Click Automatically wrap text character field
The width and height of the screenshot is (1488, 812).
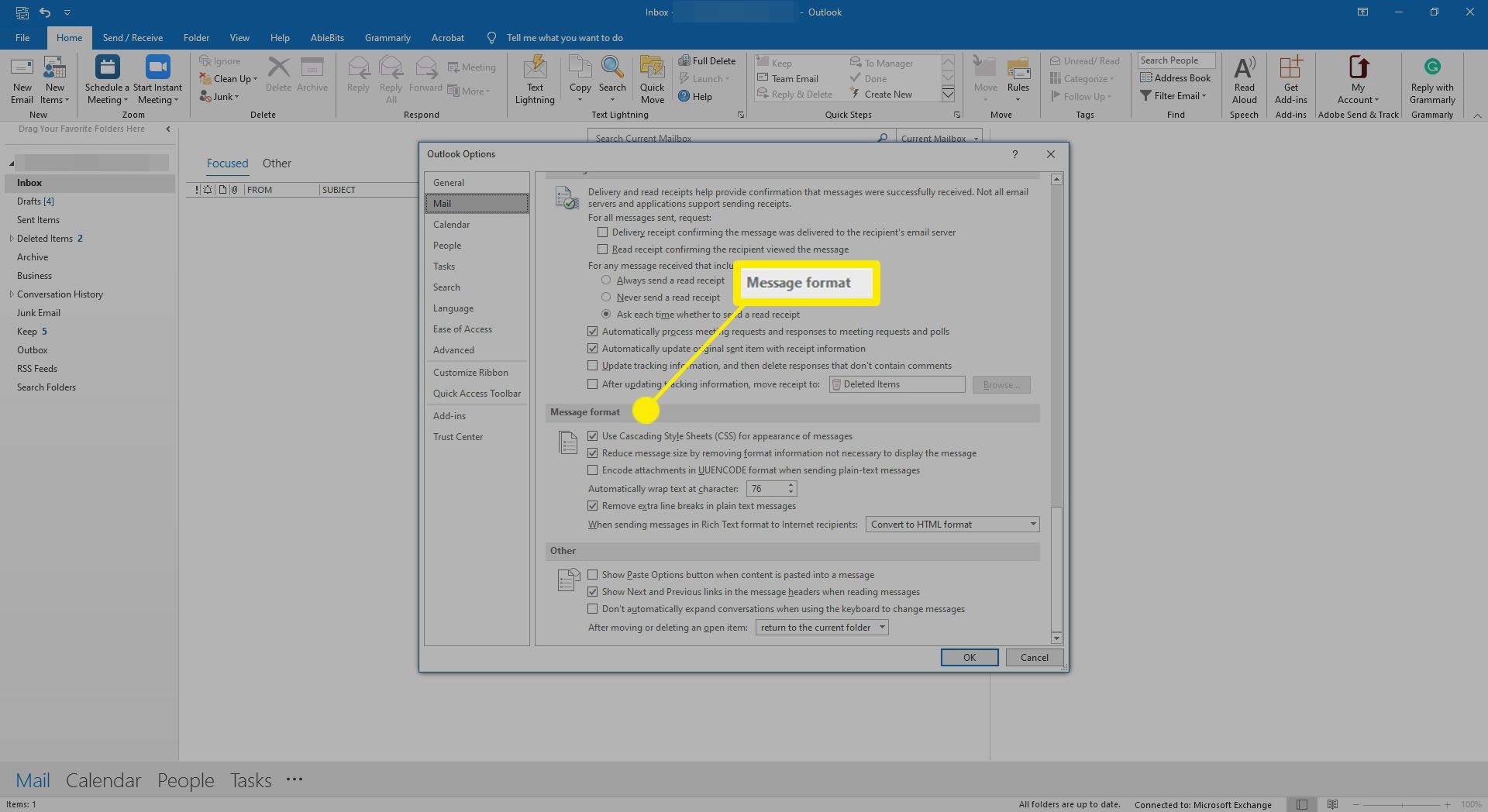pyautogui.click(x=766, y=489)
